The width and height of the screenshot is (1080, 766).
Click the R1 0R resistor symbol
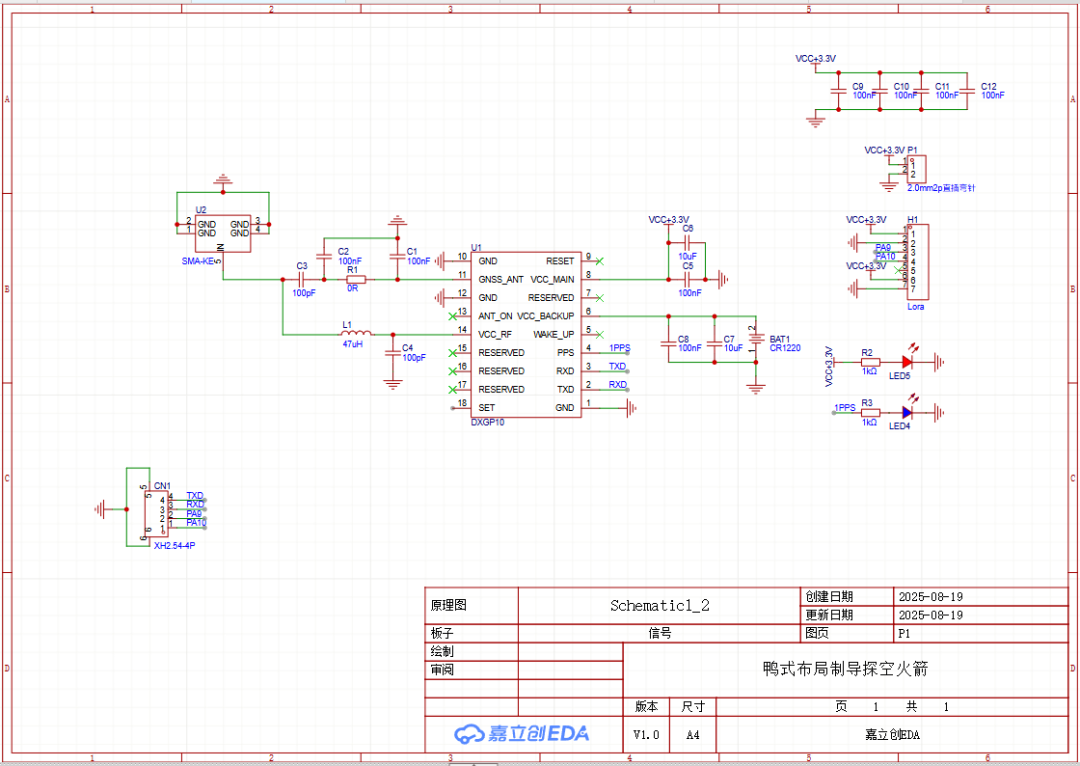[356, 279]
